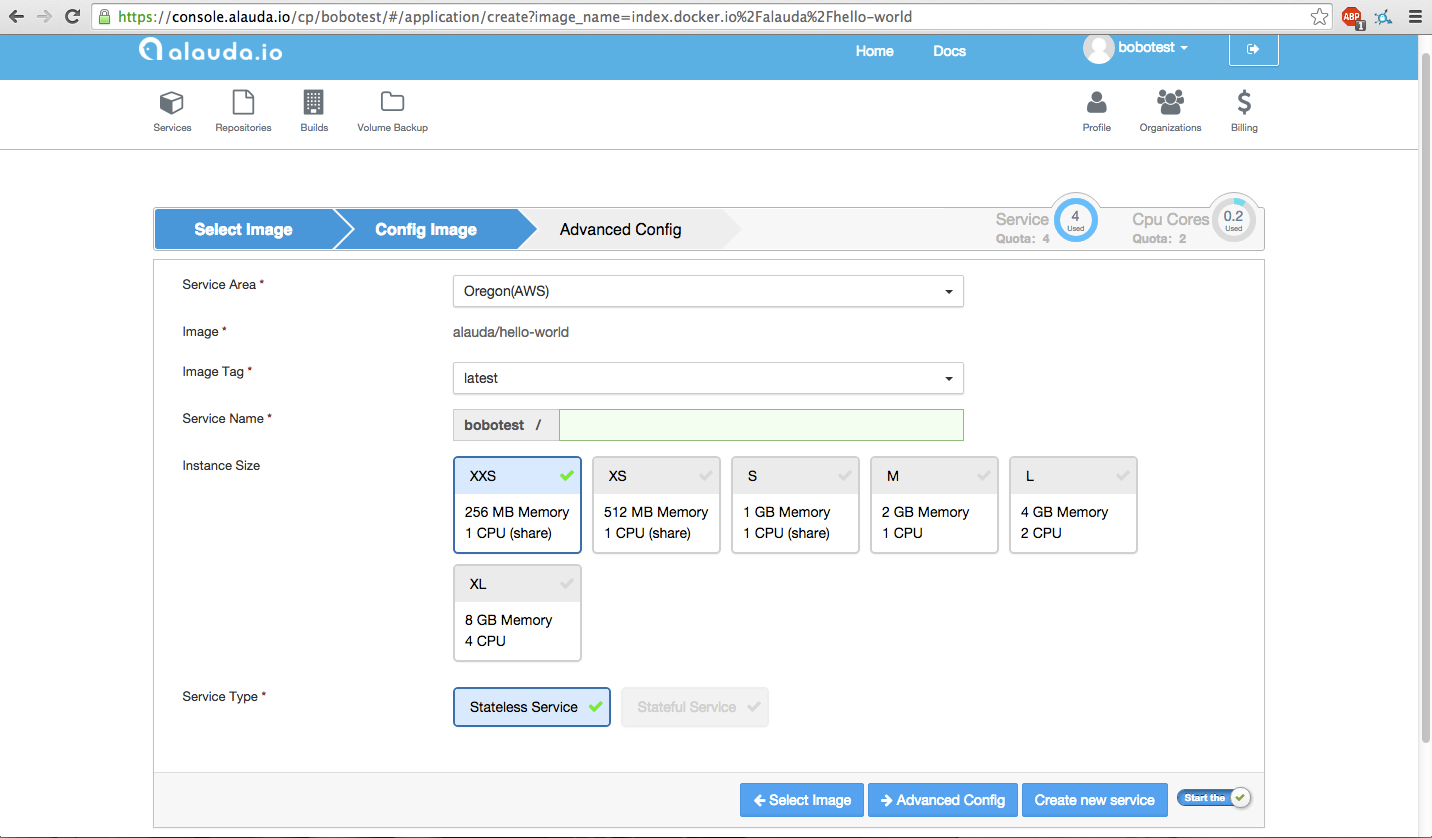Expand the bobotest account menu
The width and height of the screenshot is (1432, 838).
[1153, 48]
